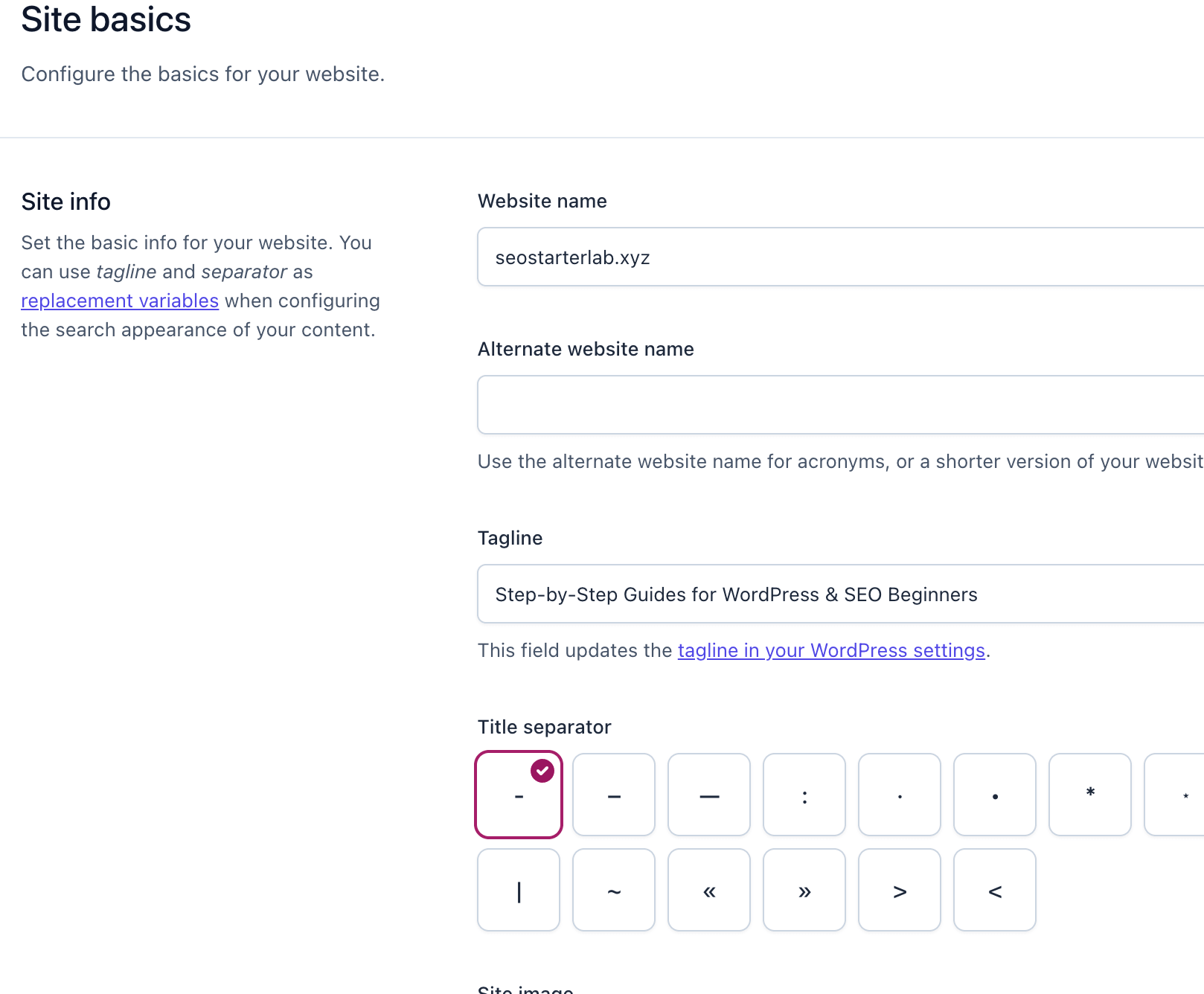Viewport: 1204px width, 994px height.
Task: Select the less-than separator option
Action: point(995,890)
